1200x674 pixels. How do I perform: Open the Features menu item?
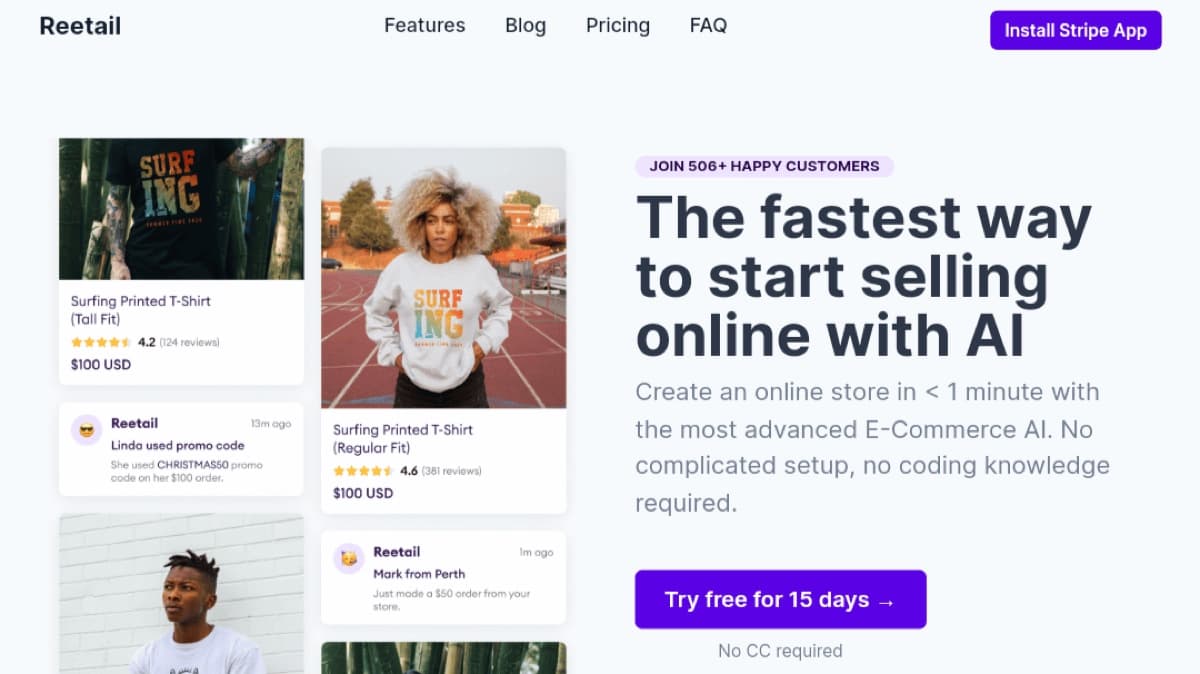(424, 26)
